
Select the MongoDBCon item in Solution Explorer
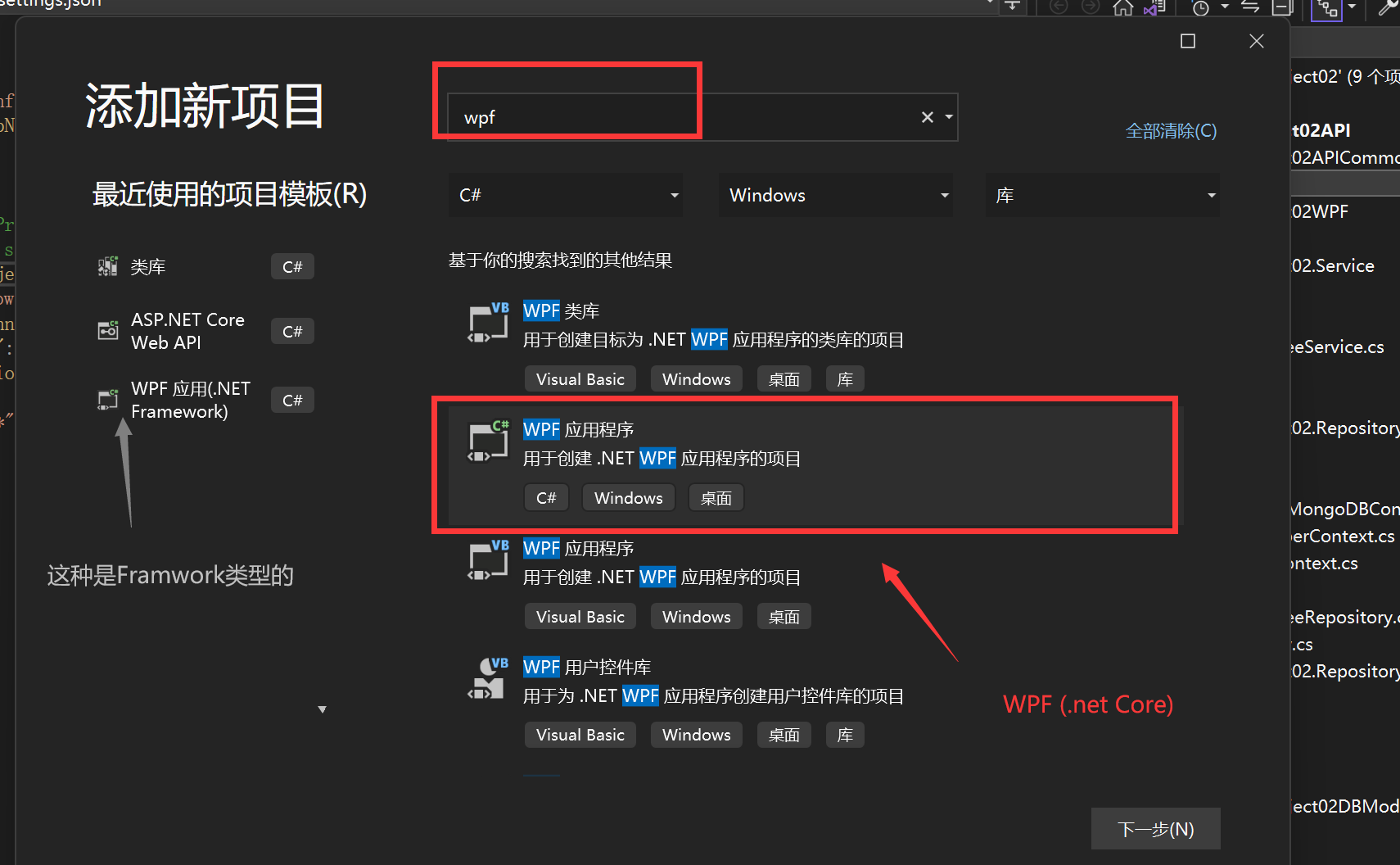click(1345, 509)
